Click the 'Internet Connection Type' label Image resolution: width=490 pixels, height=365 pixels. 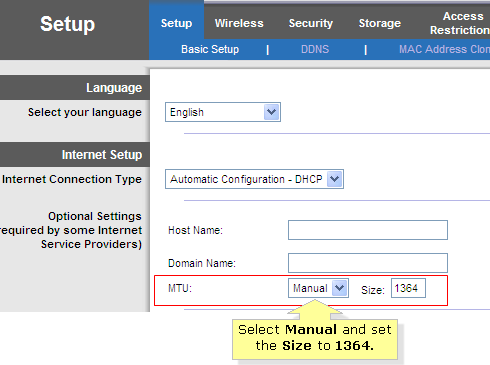(x=72, y=179)
